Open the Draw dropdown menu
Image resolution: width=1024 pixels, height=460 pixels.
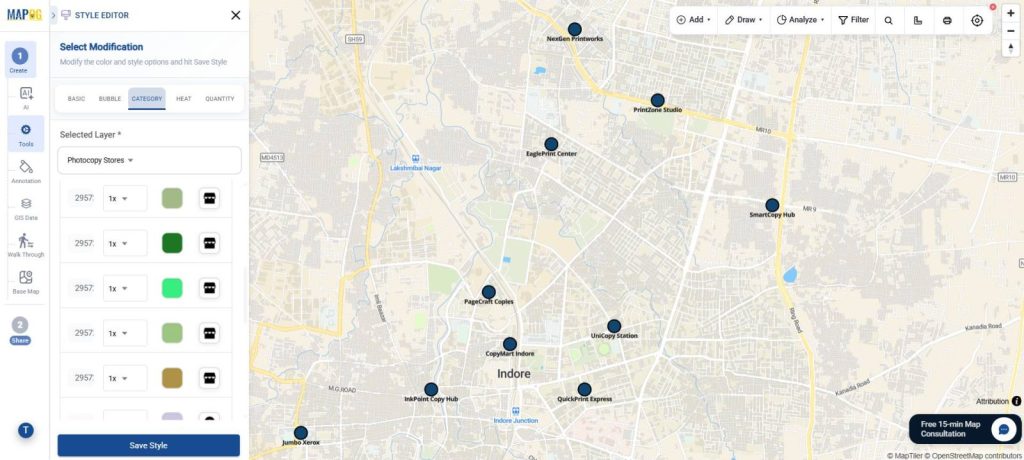[744, 20]
